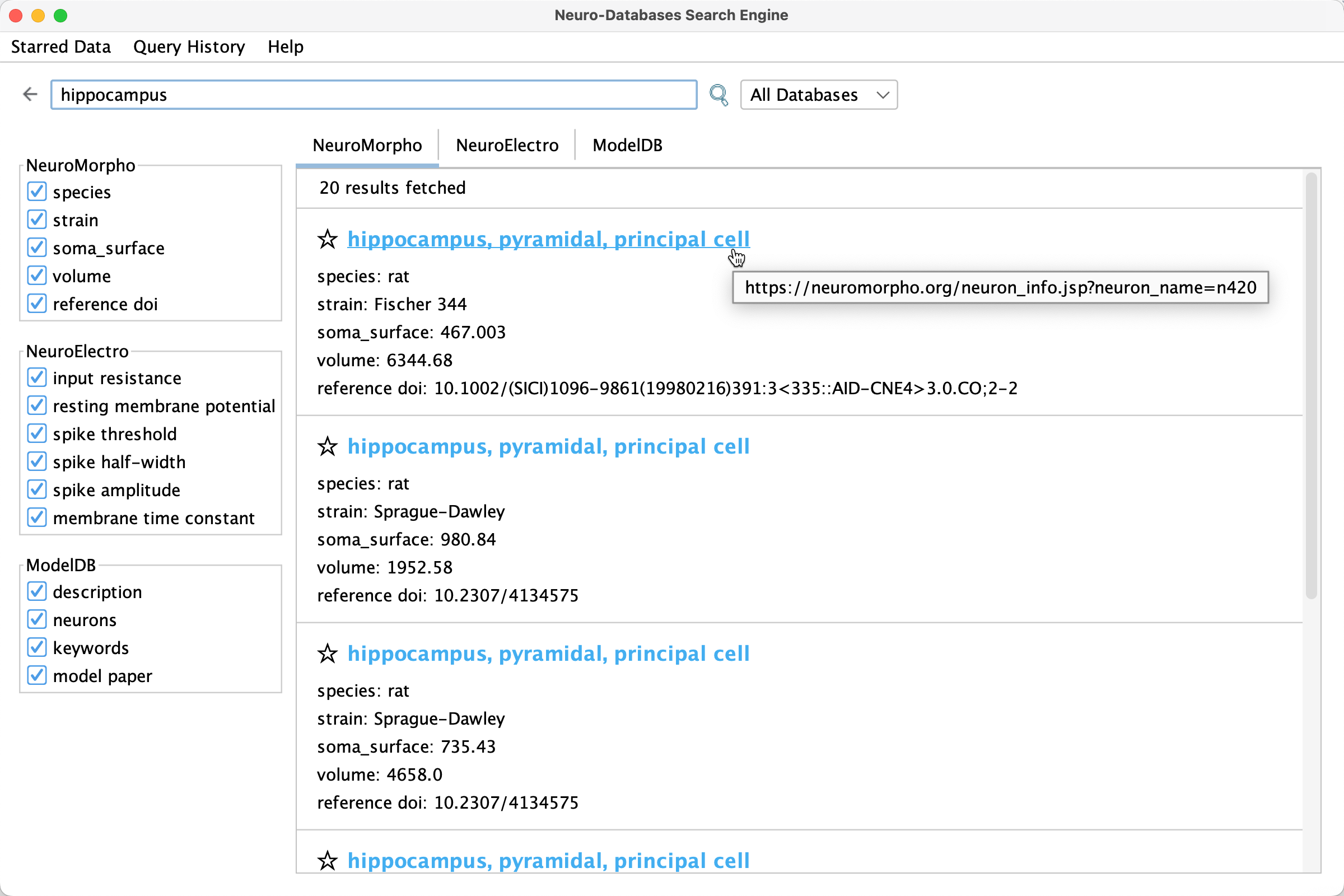The image size is (1344, 896).
Task: Open first hippocampus pyramidal principal cell link
Action: pos(548,240)
